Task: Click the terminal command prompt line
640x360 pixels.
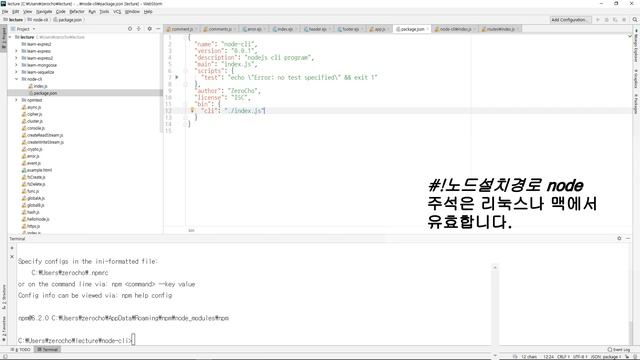Action: (x=76, y=340)
